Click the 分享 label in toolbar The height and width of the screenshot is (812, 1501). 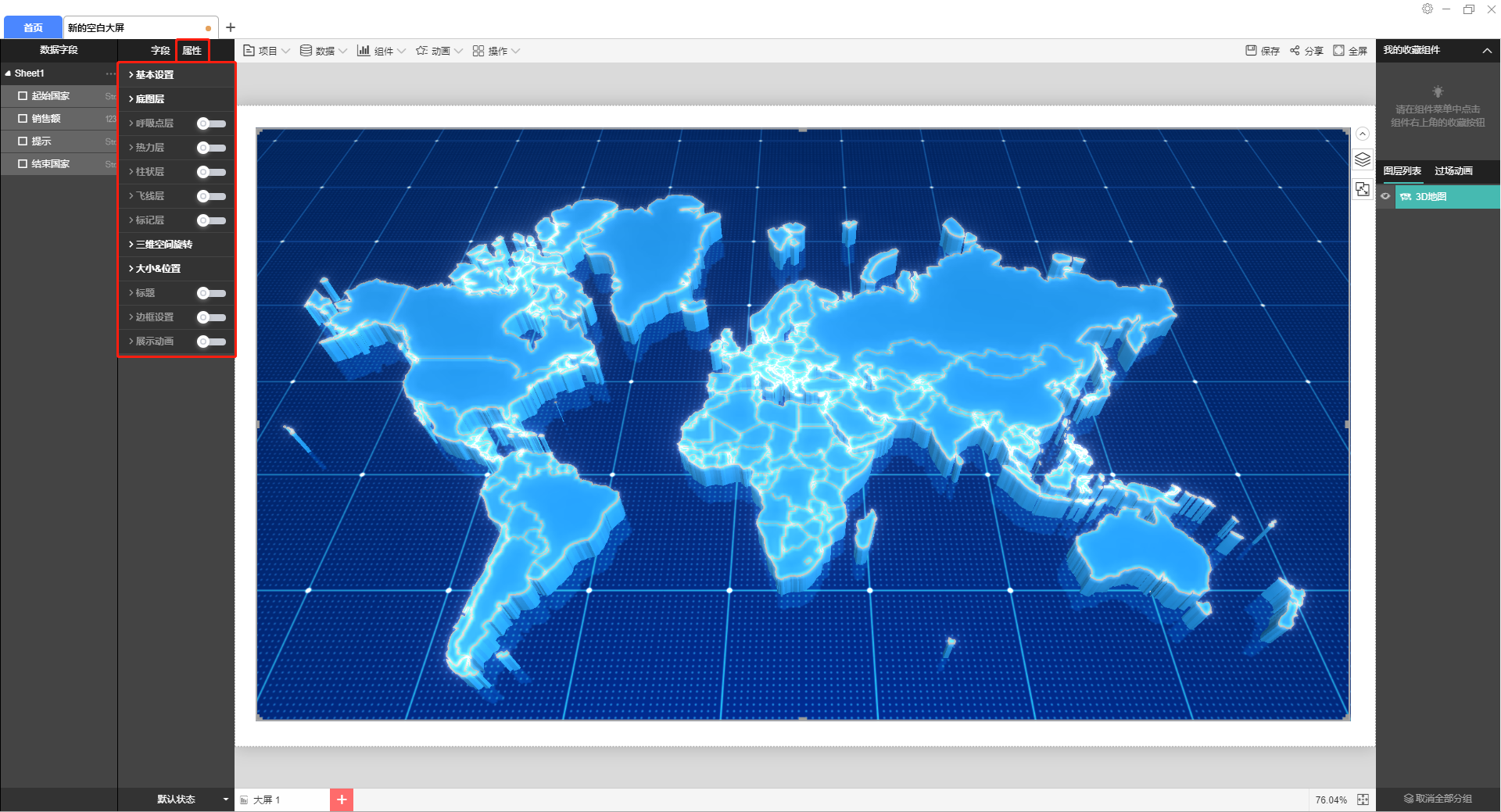[1314, 52]
